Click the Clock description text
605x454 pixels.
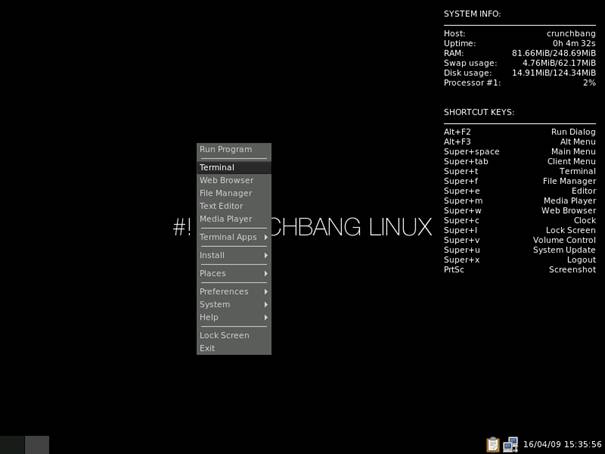[585, 220]
